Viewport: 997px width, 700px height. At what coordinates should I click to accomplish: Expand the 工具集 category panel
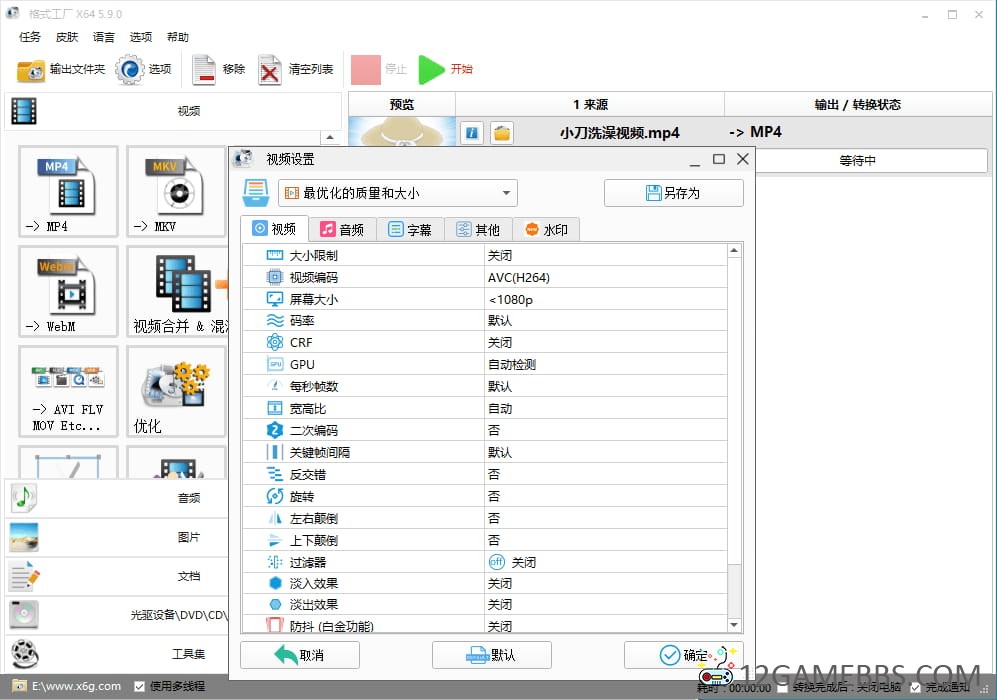tap(118, 654)
